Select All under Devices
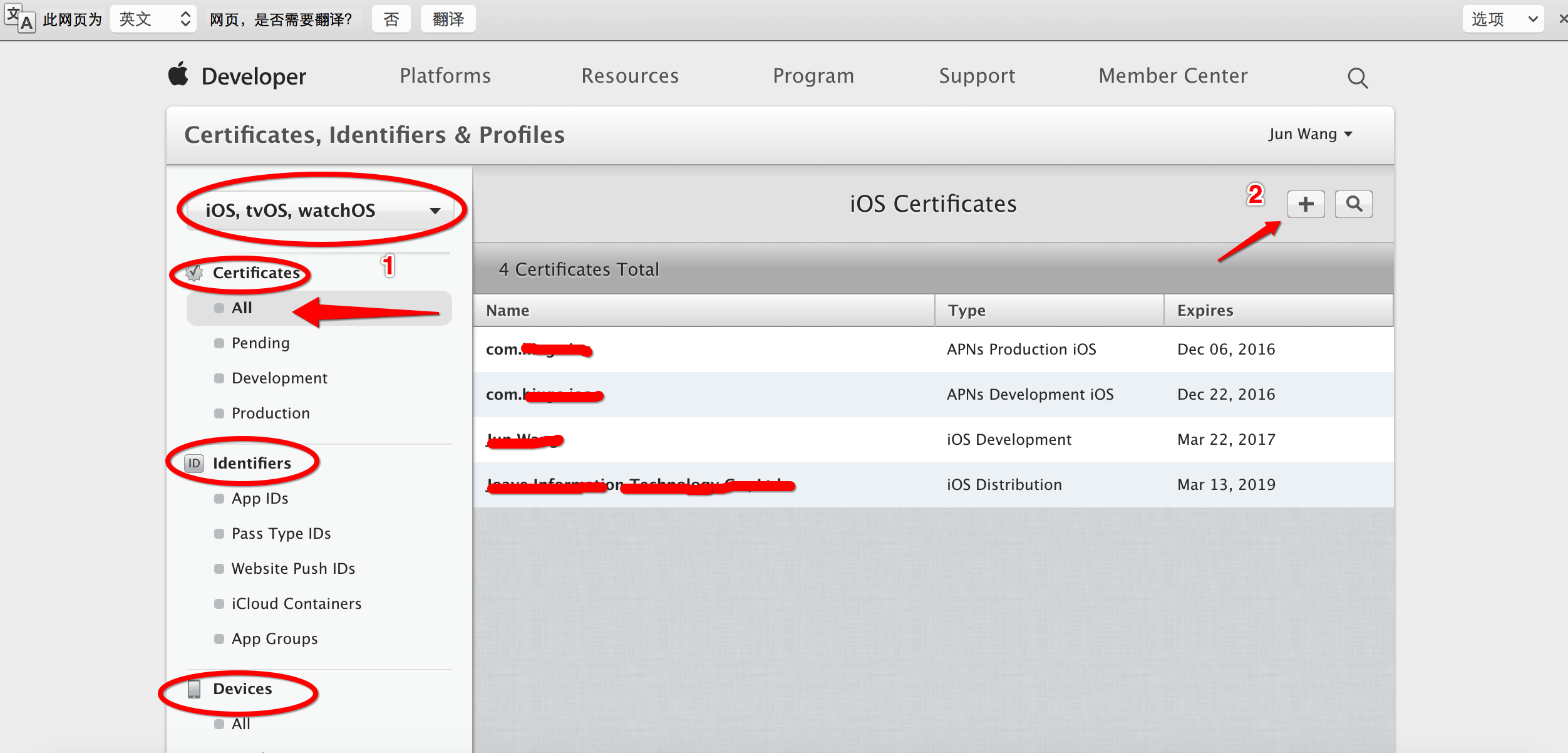Viewport: 1568px width, 753px height. click(240, 724)
